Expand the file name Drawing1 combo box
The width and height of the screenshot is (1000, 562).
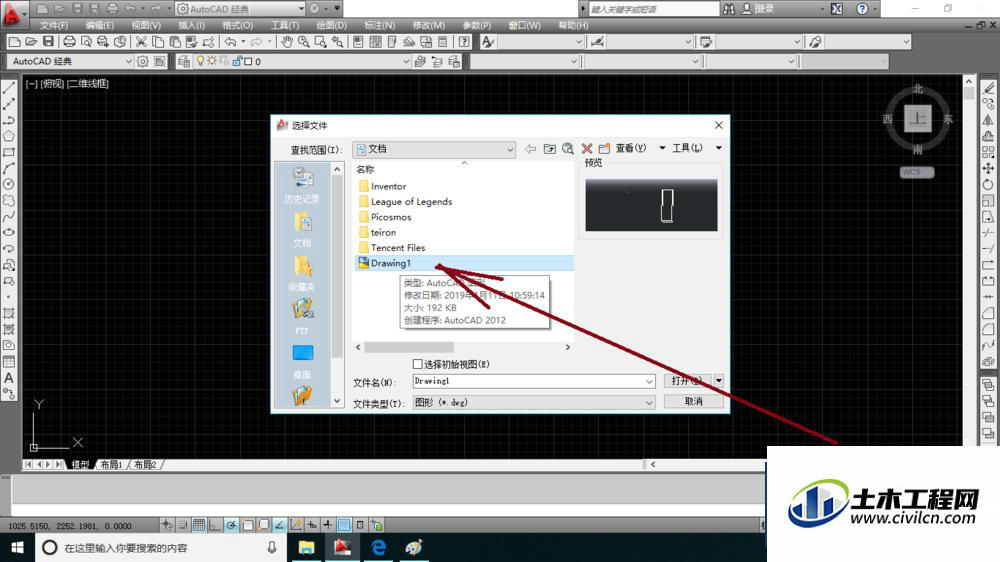pos(649,381)
